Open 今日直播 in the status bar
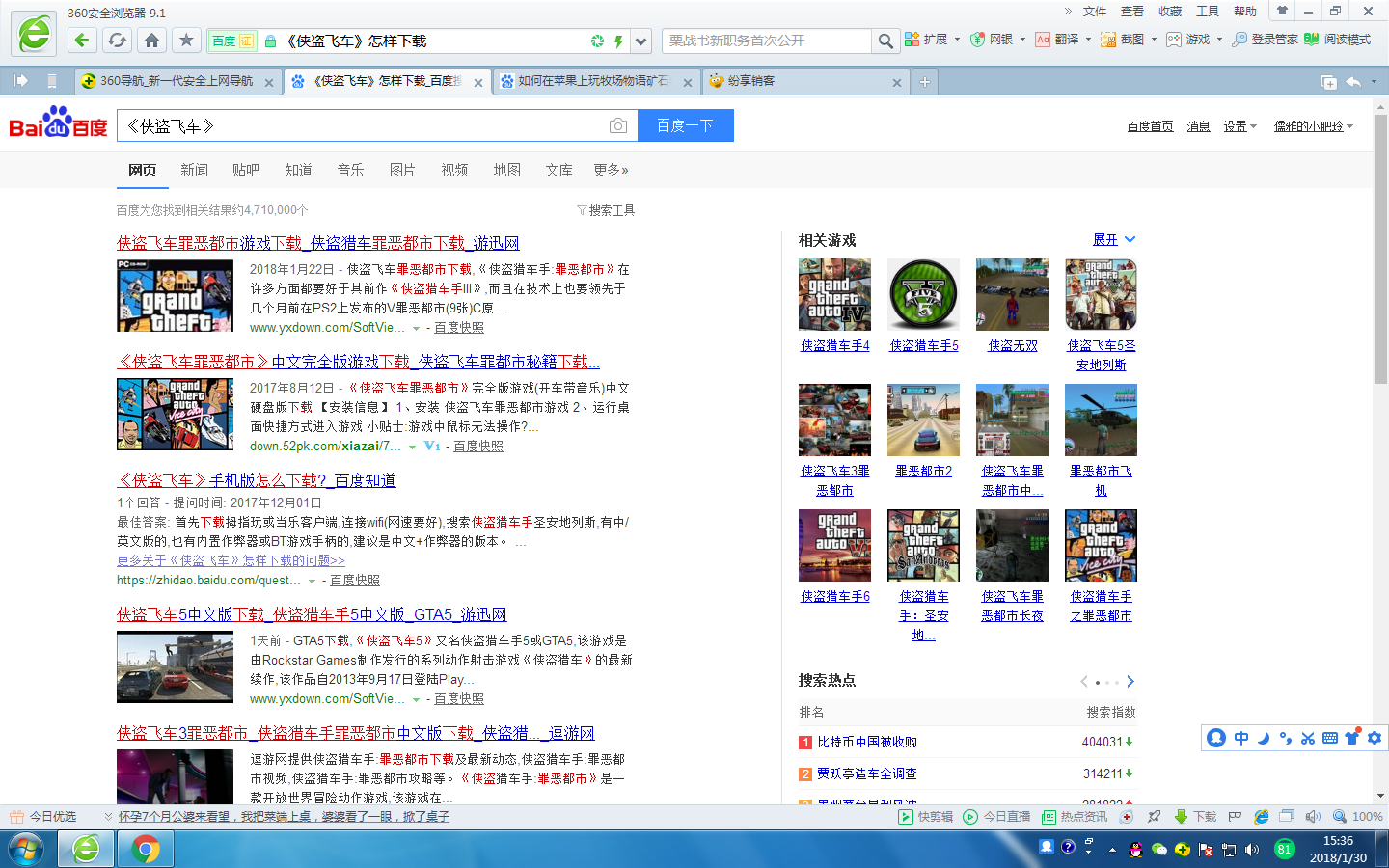1389x868 pixels. [x=997, y=817]
